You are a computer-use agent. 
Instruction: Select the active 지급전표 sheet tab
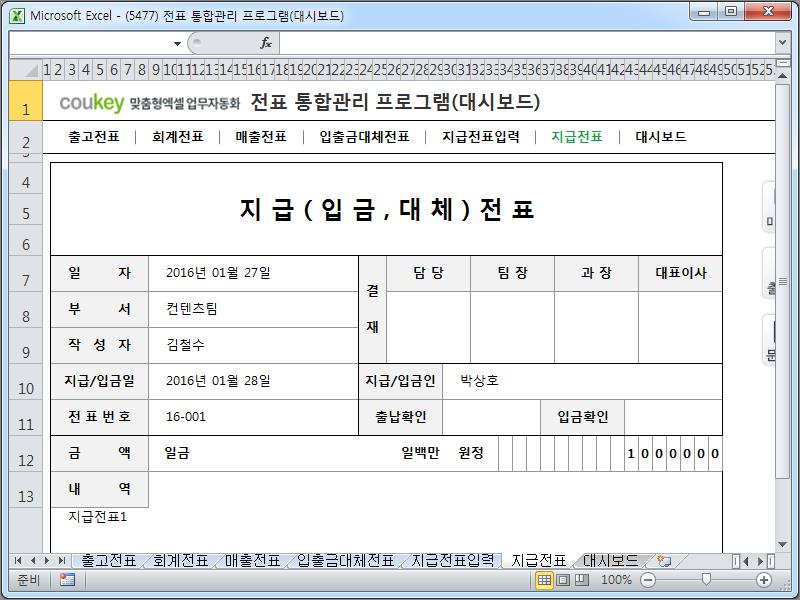point(538,561)
